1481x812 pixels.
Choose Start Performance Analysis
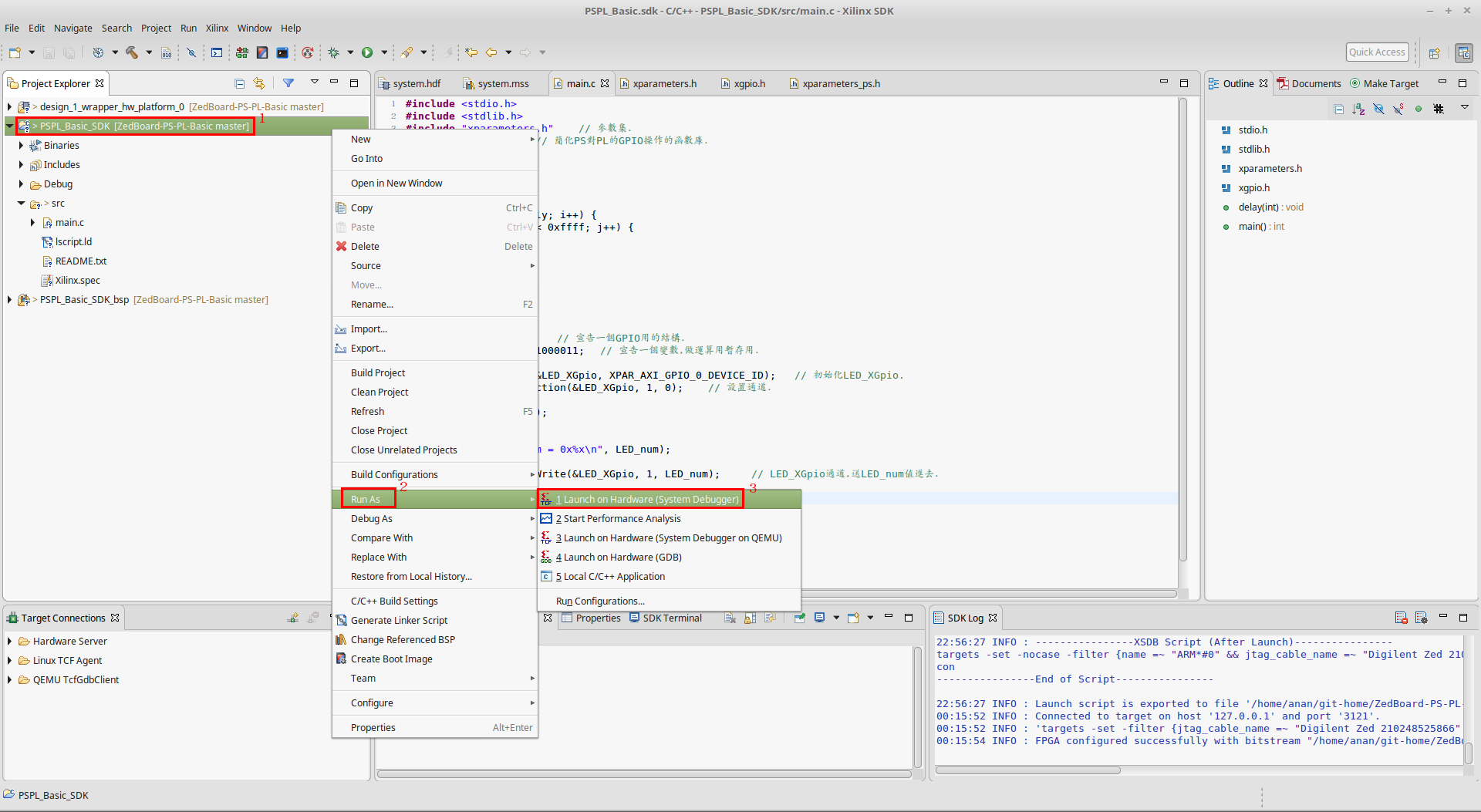[669, 518]
